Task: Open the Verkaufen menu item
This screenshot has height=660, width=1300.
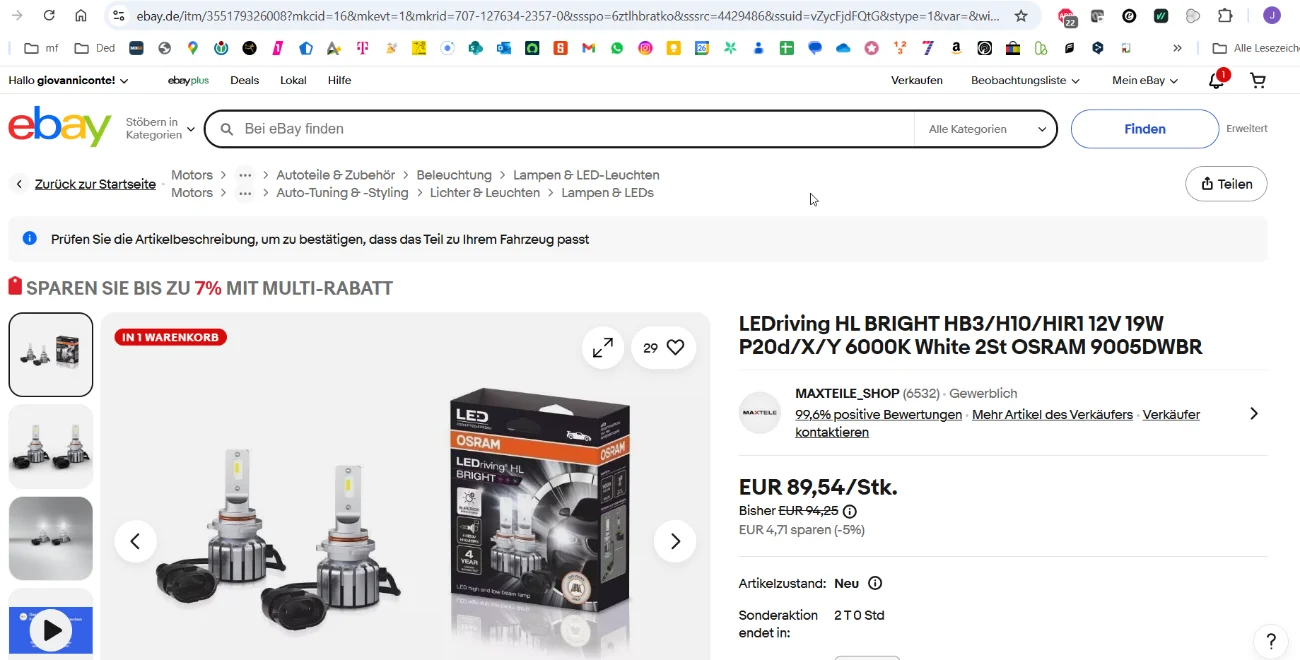Action: tap(917, 80)
